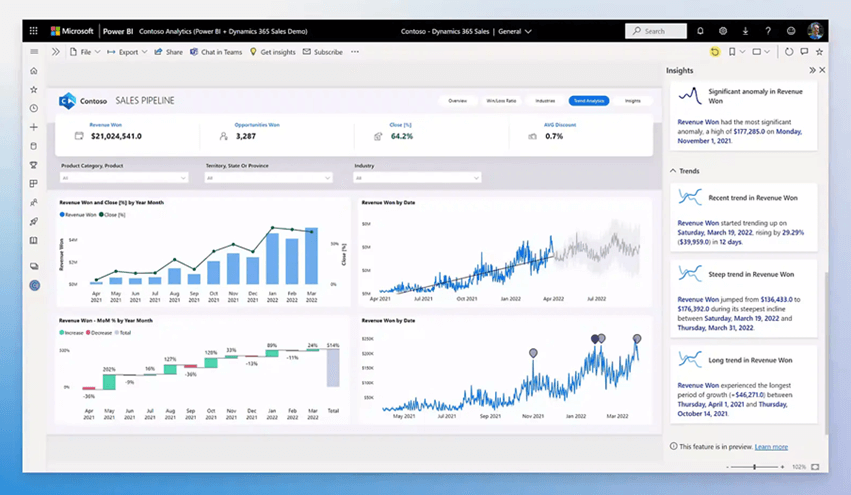This screenshot has height=495, width=851.
Task: Click the Nov 2021 anomaly marker on chart
Action: [x=533, y=353]
